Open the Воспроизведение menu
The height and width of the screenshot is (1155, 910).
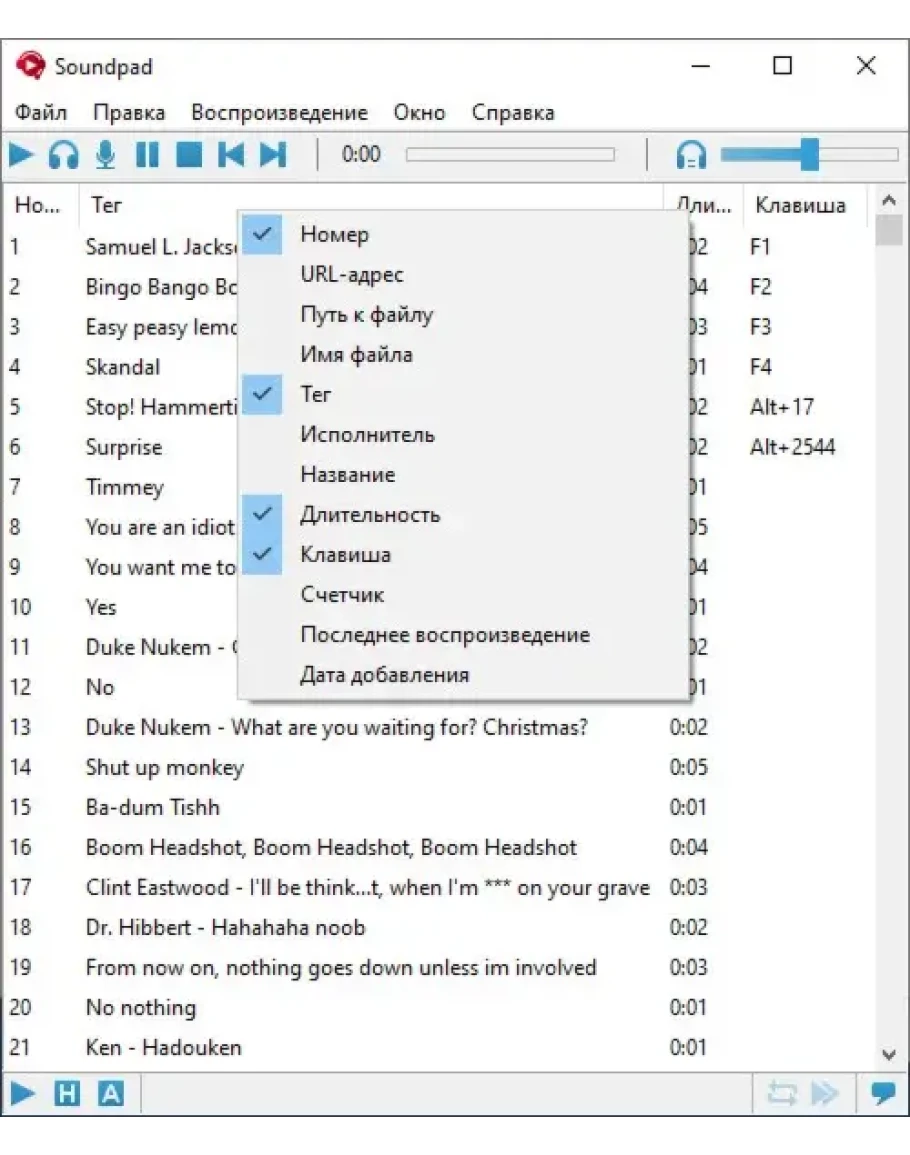tap(279, 113)
